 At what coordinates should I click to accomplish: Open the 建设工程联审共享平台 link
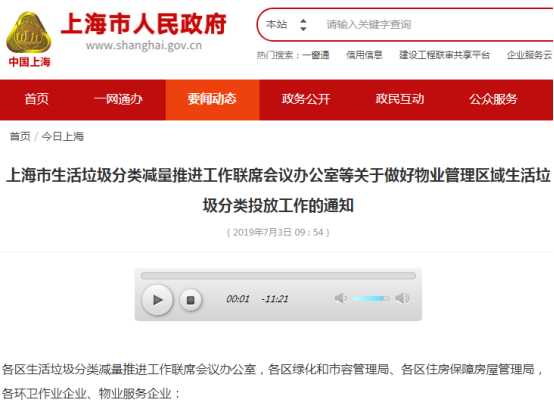[x=444, y=55]
